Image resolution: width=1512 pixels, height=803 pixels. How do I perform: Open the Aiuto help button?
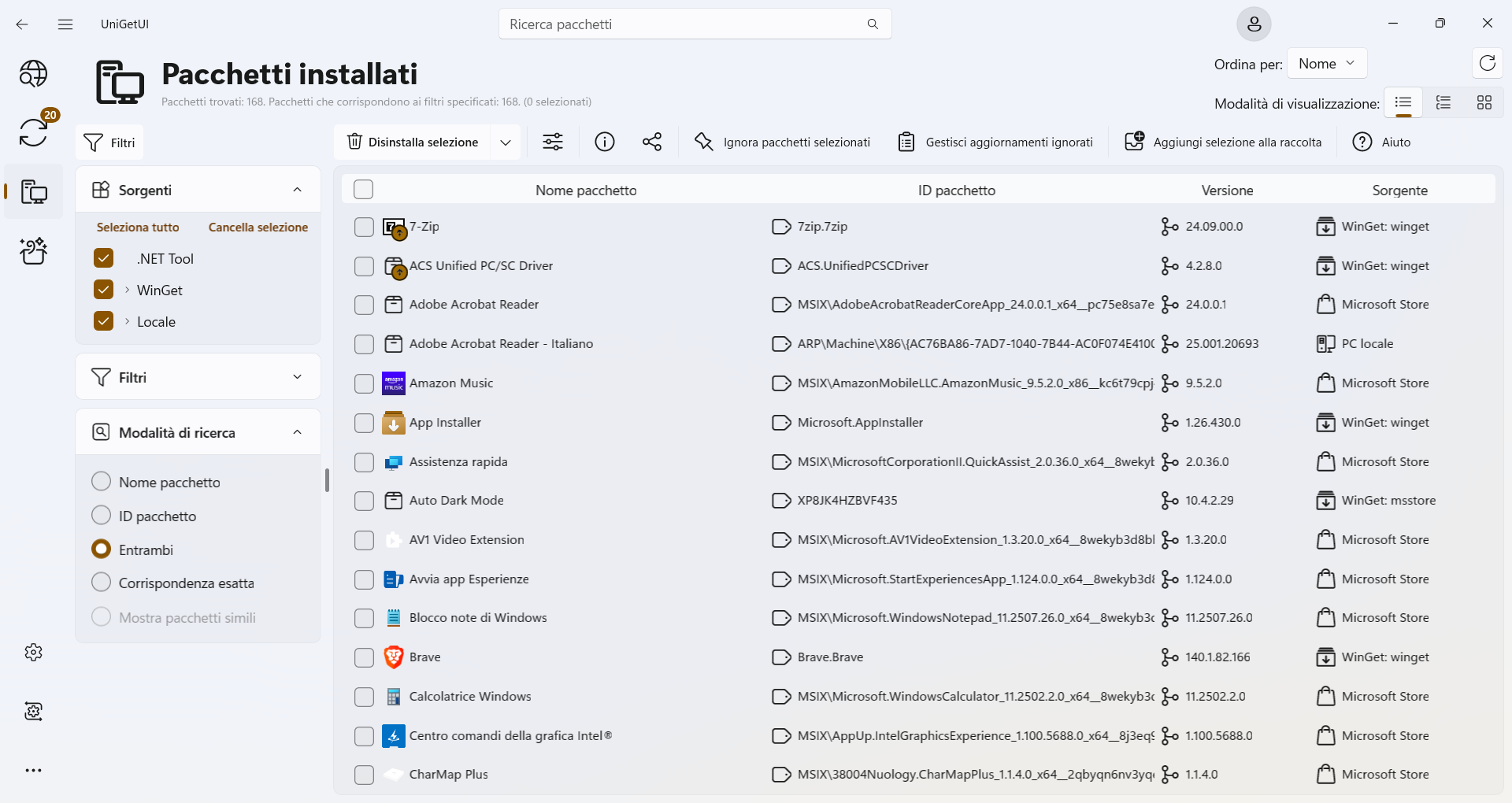pyautogui.click(x=1381, y=142)
